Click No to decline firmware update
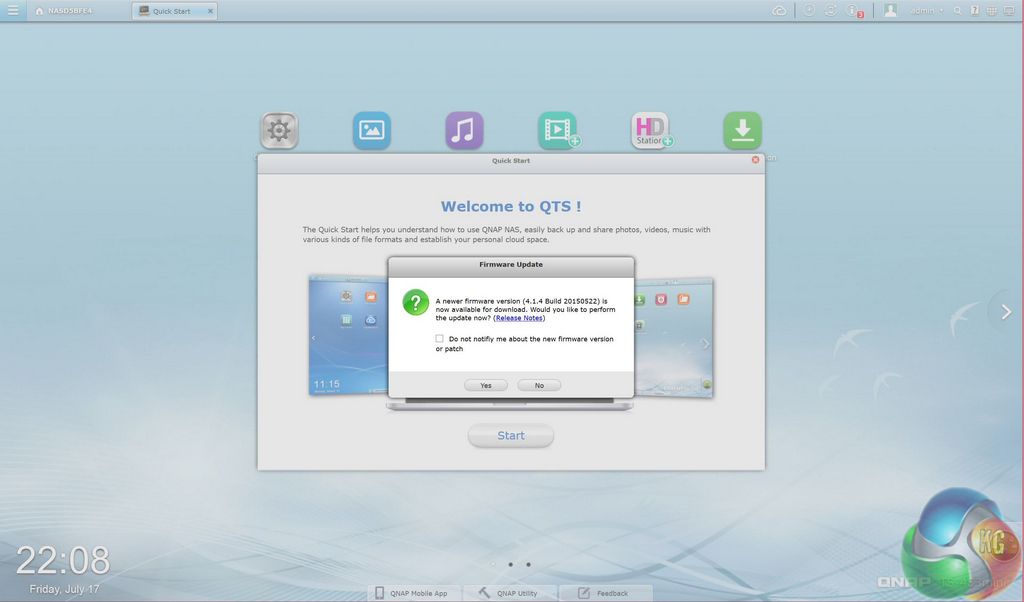Viewport: 1024px width, 602px height. (x=539, y=385)
